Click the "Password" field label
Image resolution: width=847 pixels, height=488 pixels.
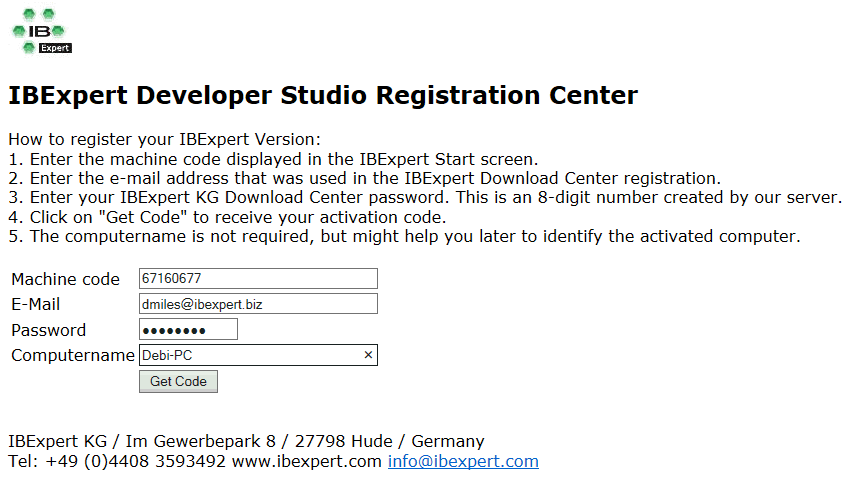(48, 330)
